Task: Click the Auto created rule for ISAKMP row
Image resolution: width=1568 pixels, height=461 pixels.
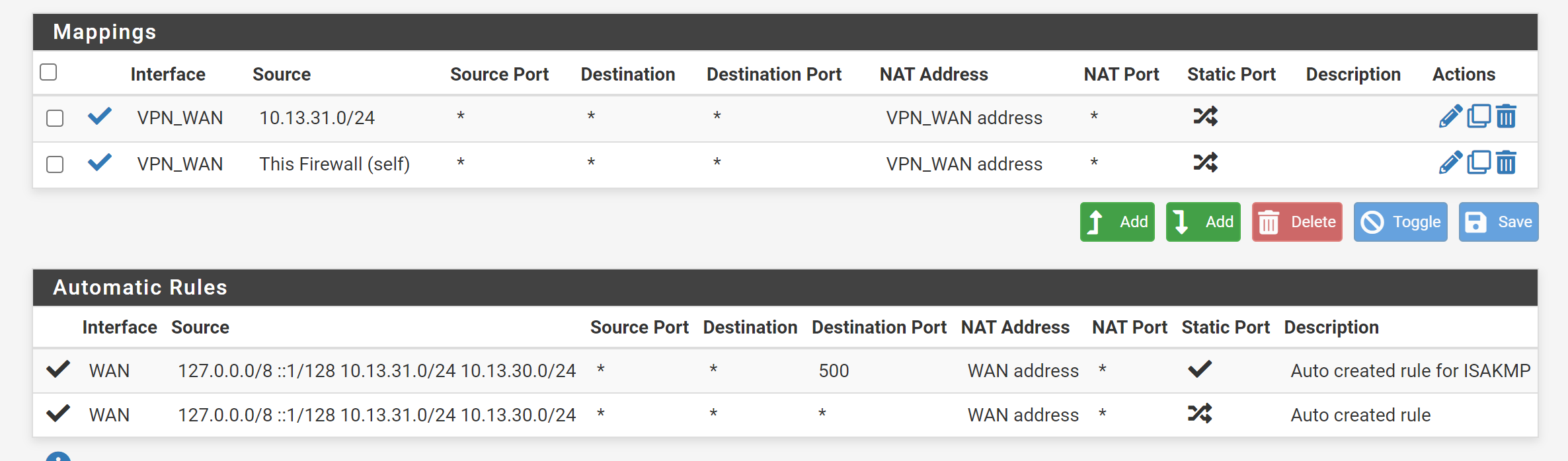Action: 785,371
